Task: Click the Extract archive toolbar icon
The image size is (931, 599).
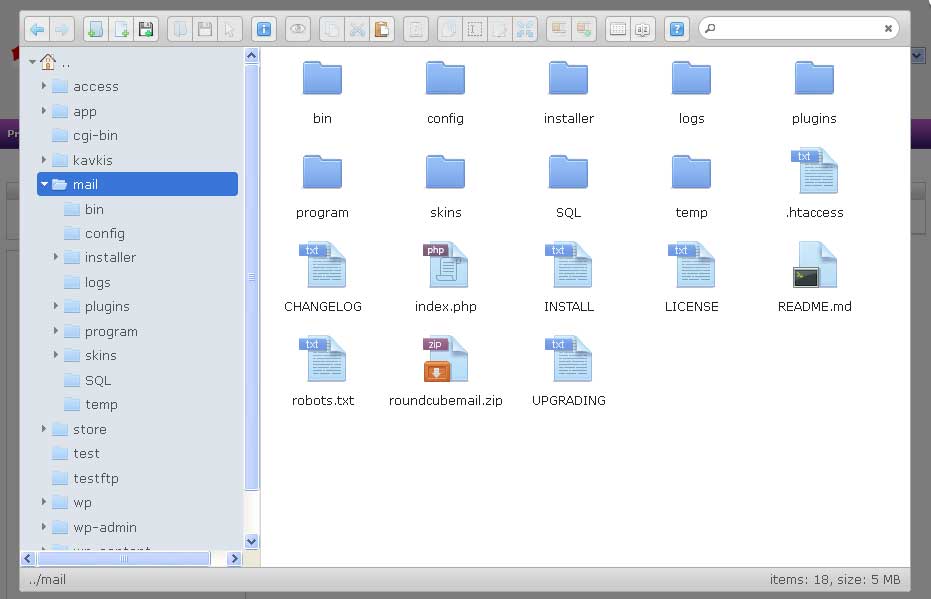Action: click(x=559, y=29)
